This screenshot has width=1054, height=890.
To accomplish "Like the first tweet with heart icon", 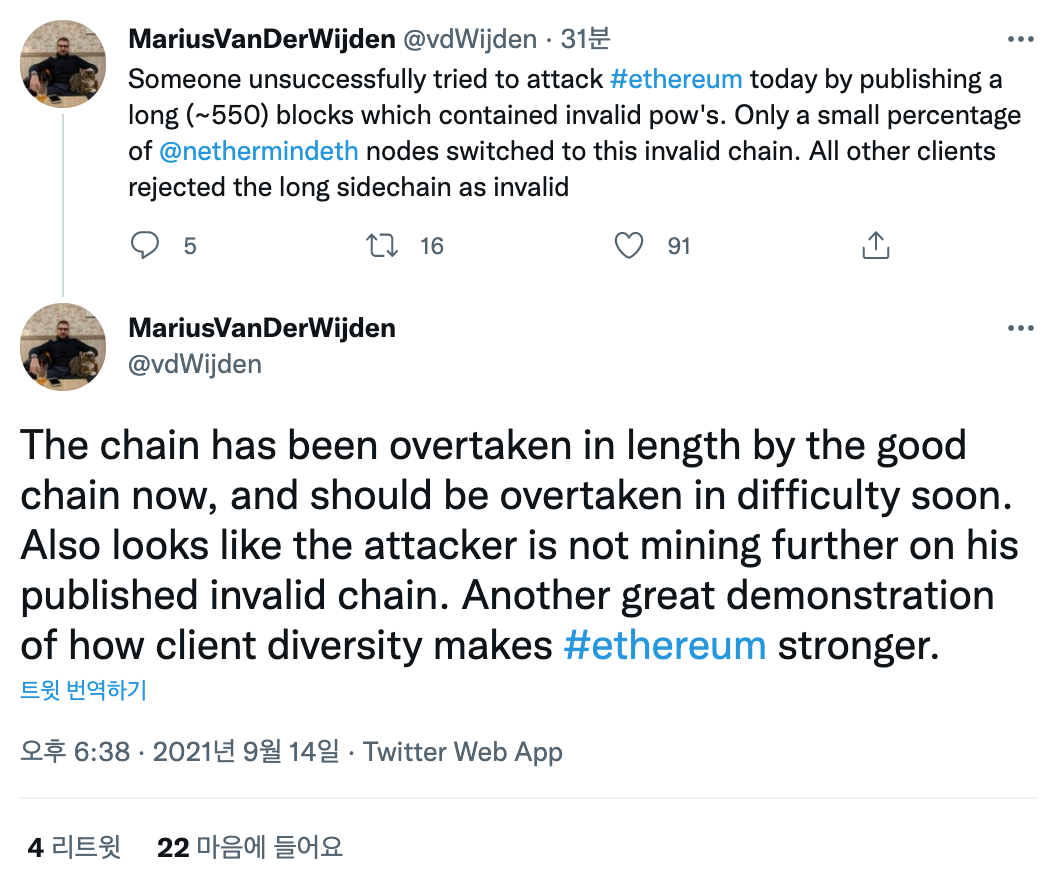I will [x=629, y=245].
